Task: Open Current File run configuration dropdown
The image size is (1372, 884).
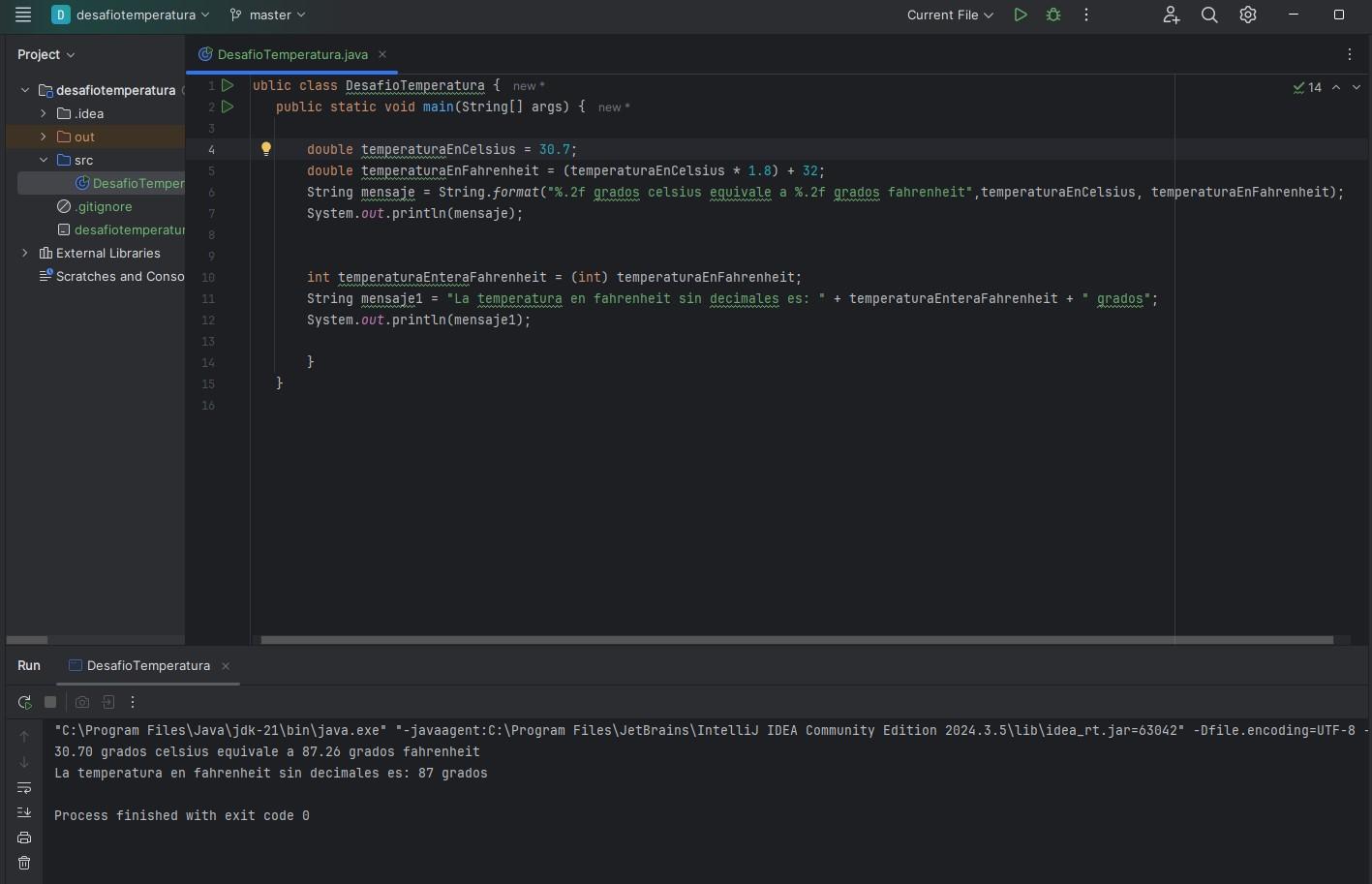Action: (950, 15)
